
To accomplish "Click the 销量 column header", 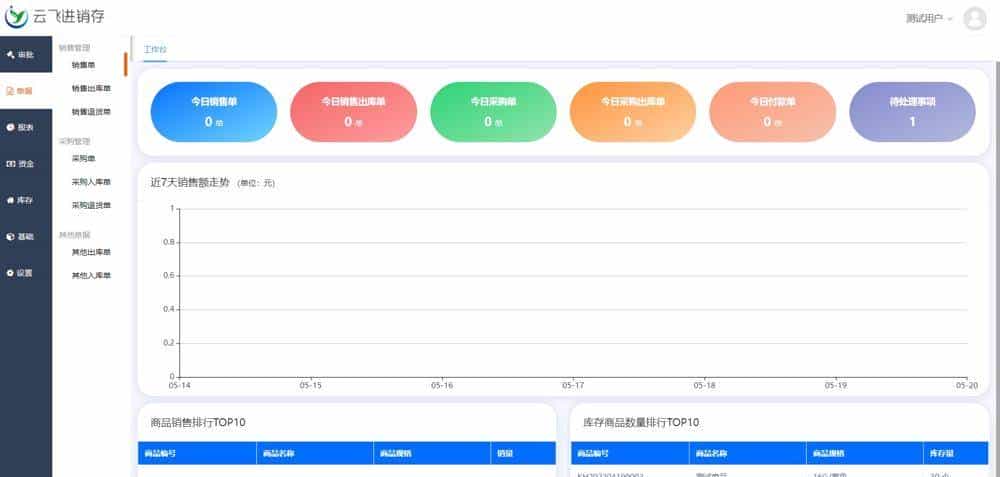I will [523, 453].
